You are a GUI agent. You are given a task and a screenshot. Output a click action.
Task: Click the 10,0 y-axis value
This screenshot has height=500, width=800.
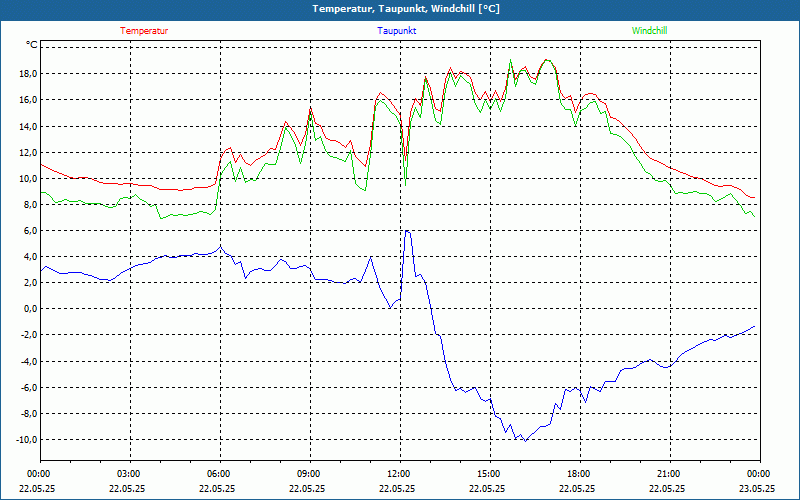28,178
